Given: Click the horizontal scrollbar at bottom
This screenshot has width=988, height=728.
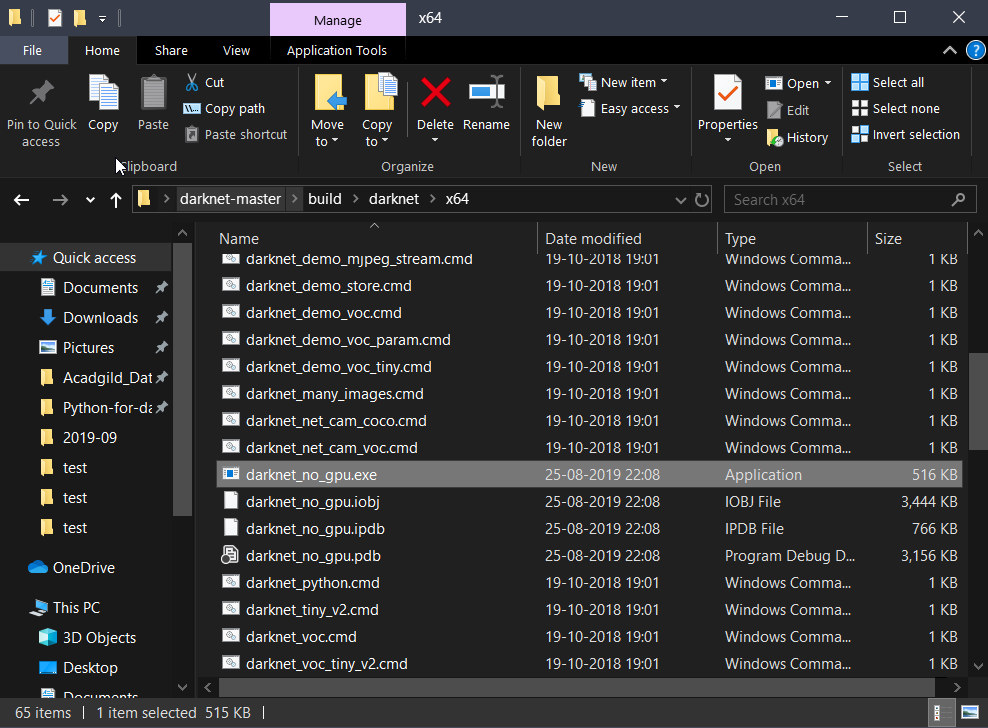Looking at the screenshot, I should pyautogui.click(x=577, y=686).
